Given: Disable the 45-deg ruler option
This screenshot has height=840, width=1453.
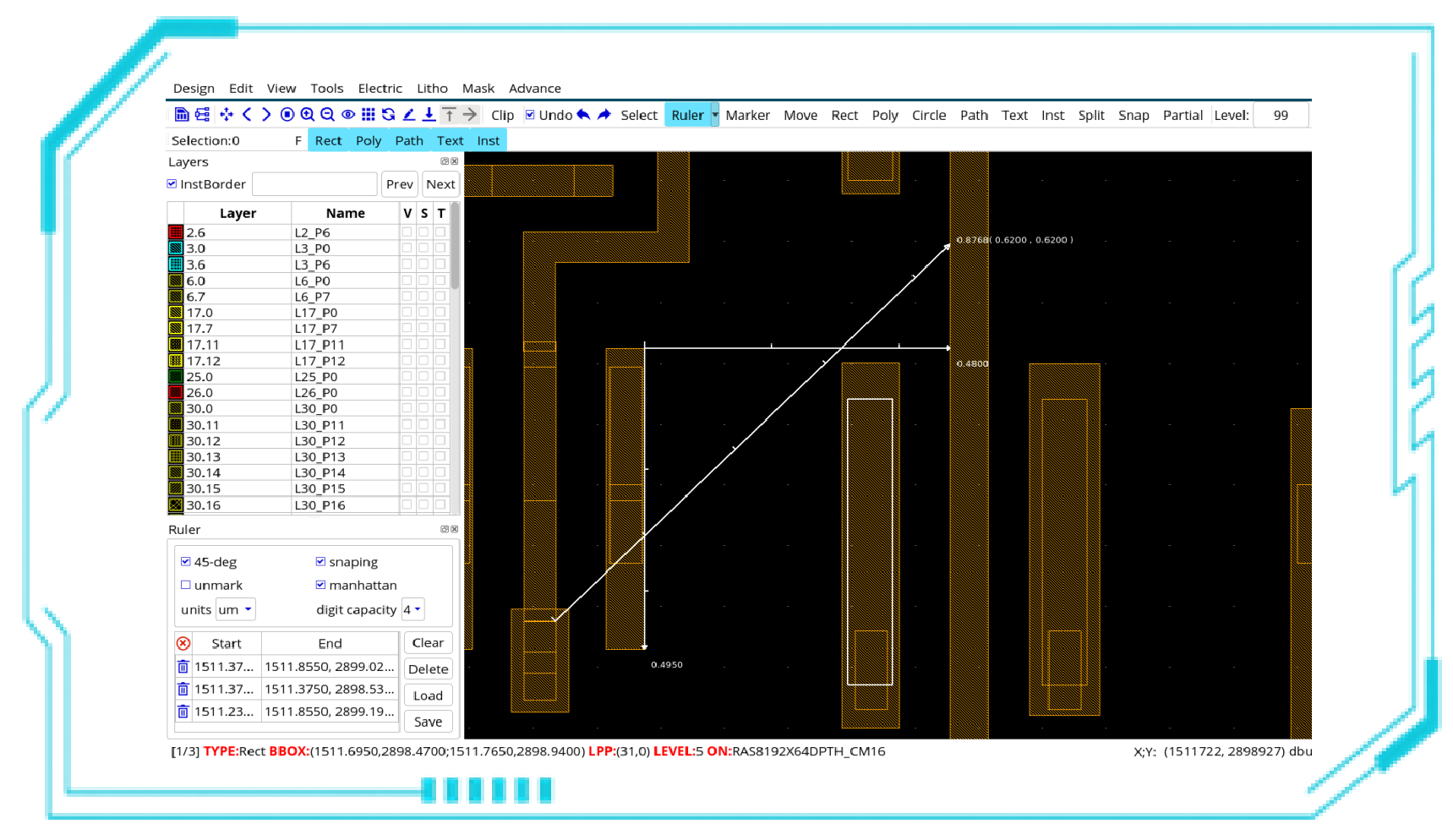Looking at the screenshot, I should click(x=186, y=562).
